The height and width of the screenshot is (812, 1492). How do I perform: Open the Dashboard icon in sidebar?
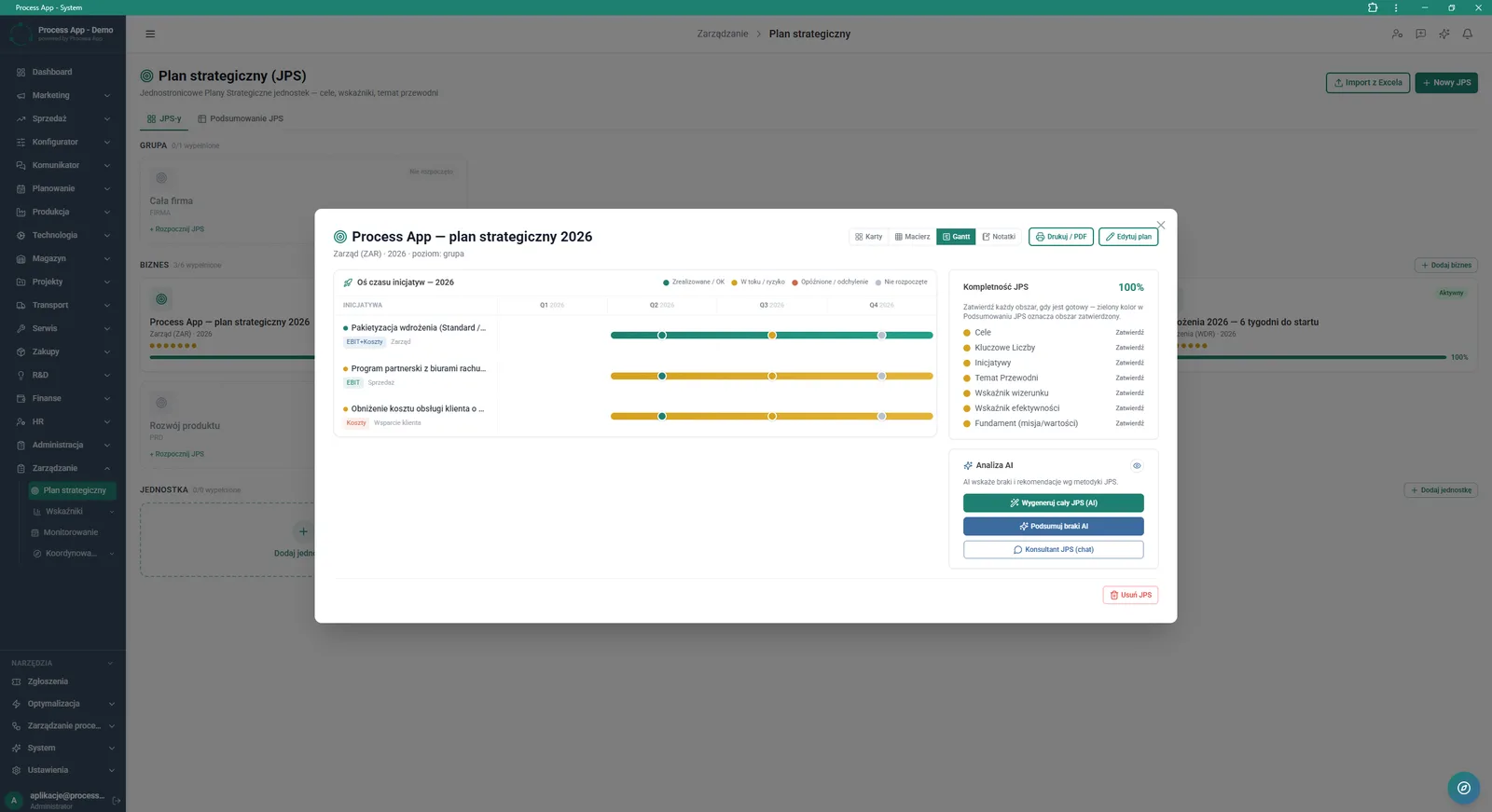click(21, 72)
